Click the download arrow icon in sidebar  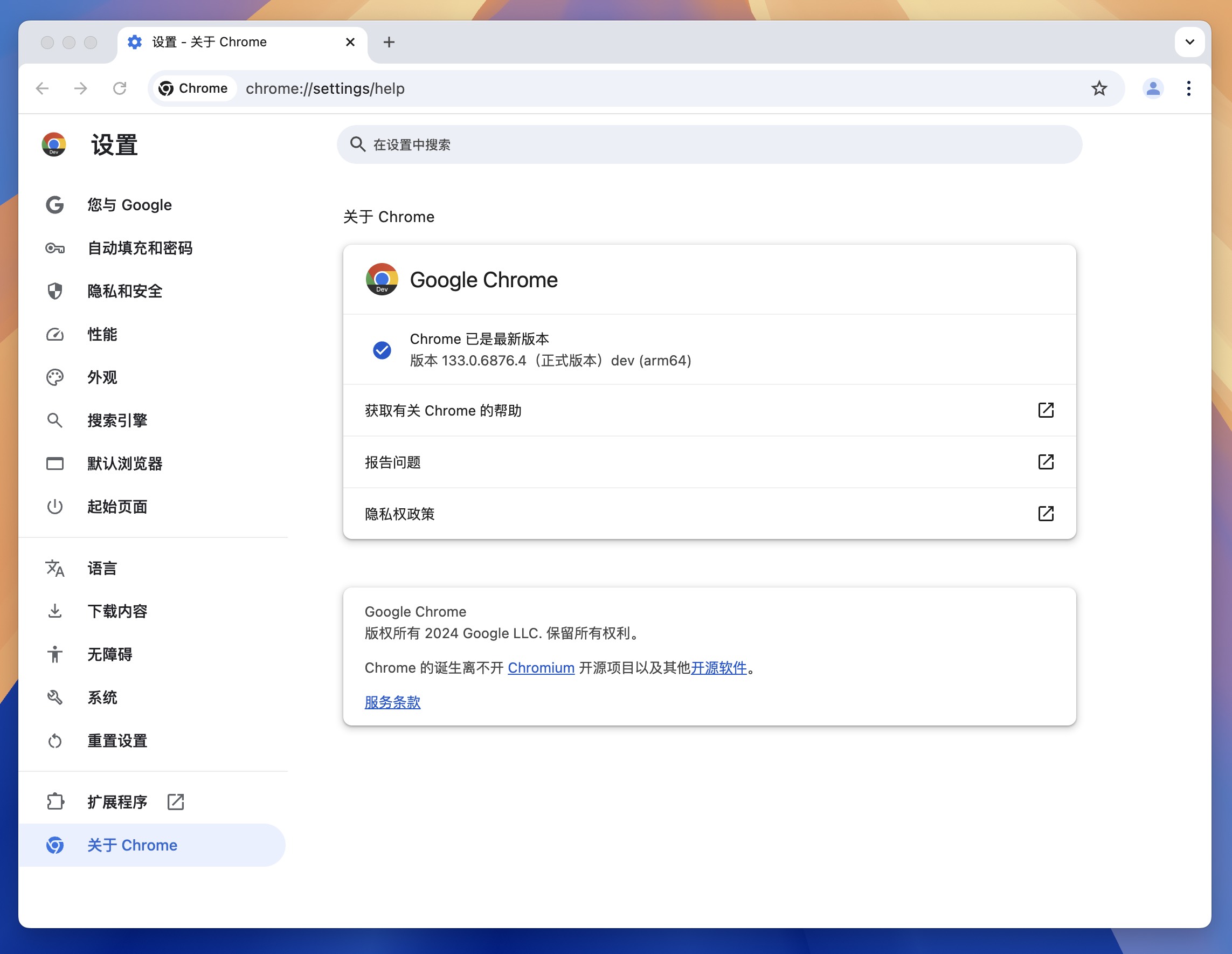click(55, 611)
